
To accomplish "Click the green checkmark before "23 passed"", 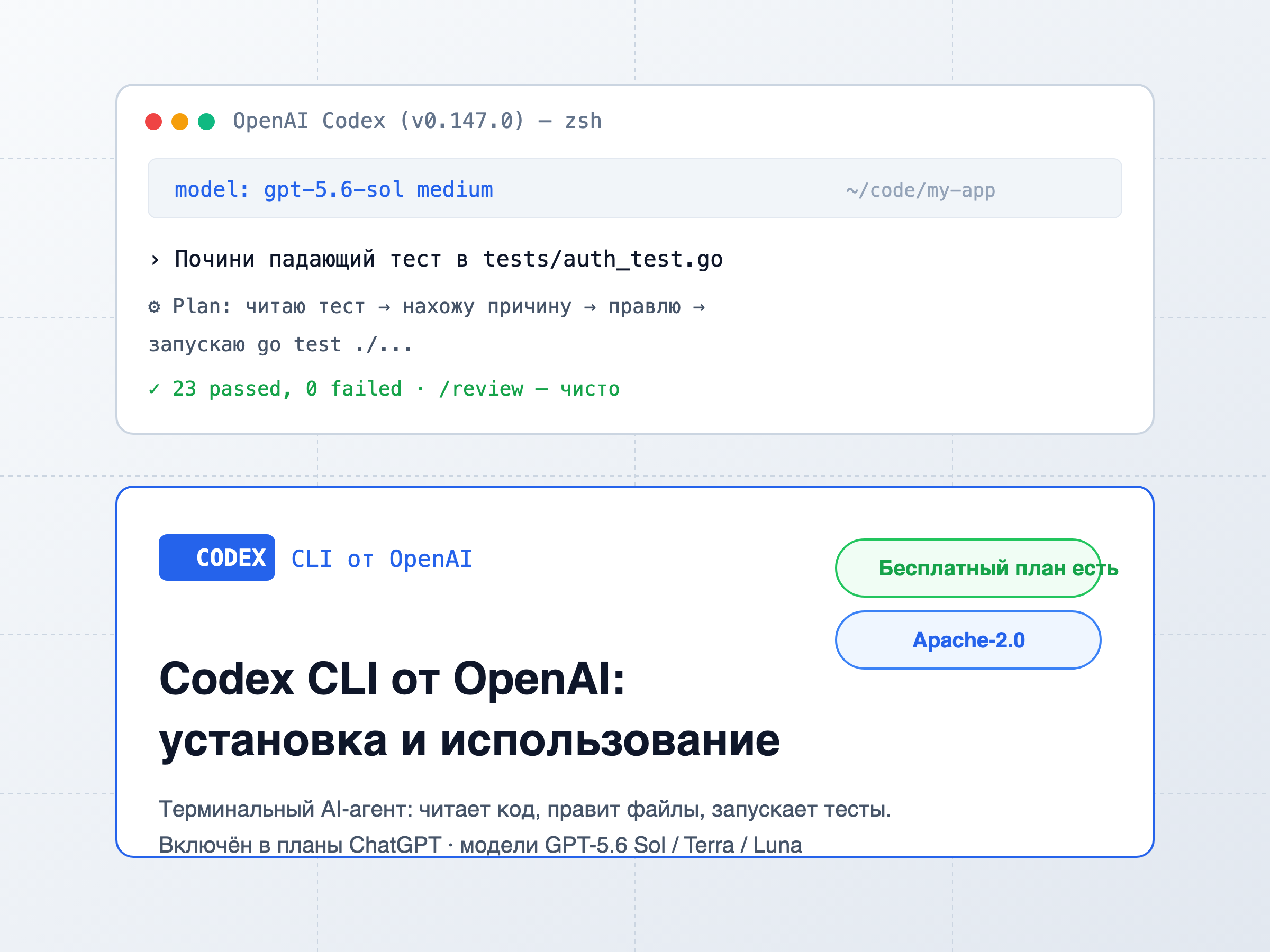I will (x=154, y=389).
